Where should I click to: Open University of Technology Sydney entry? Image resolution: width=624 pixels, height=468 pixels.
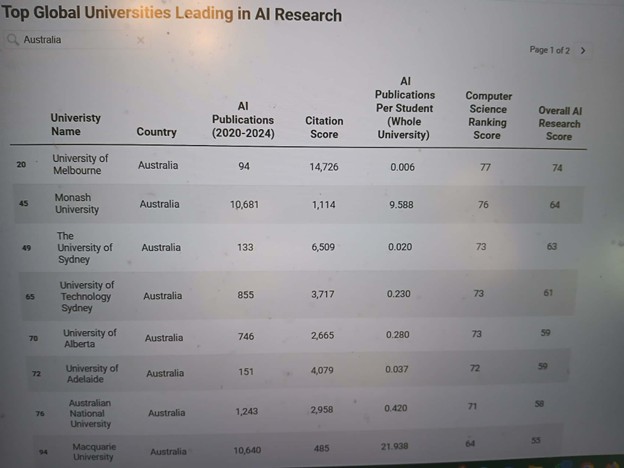[88, 296]
